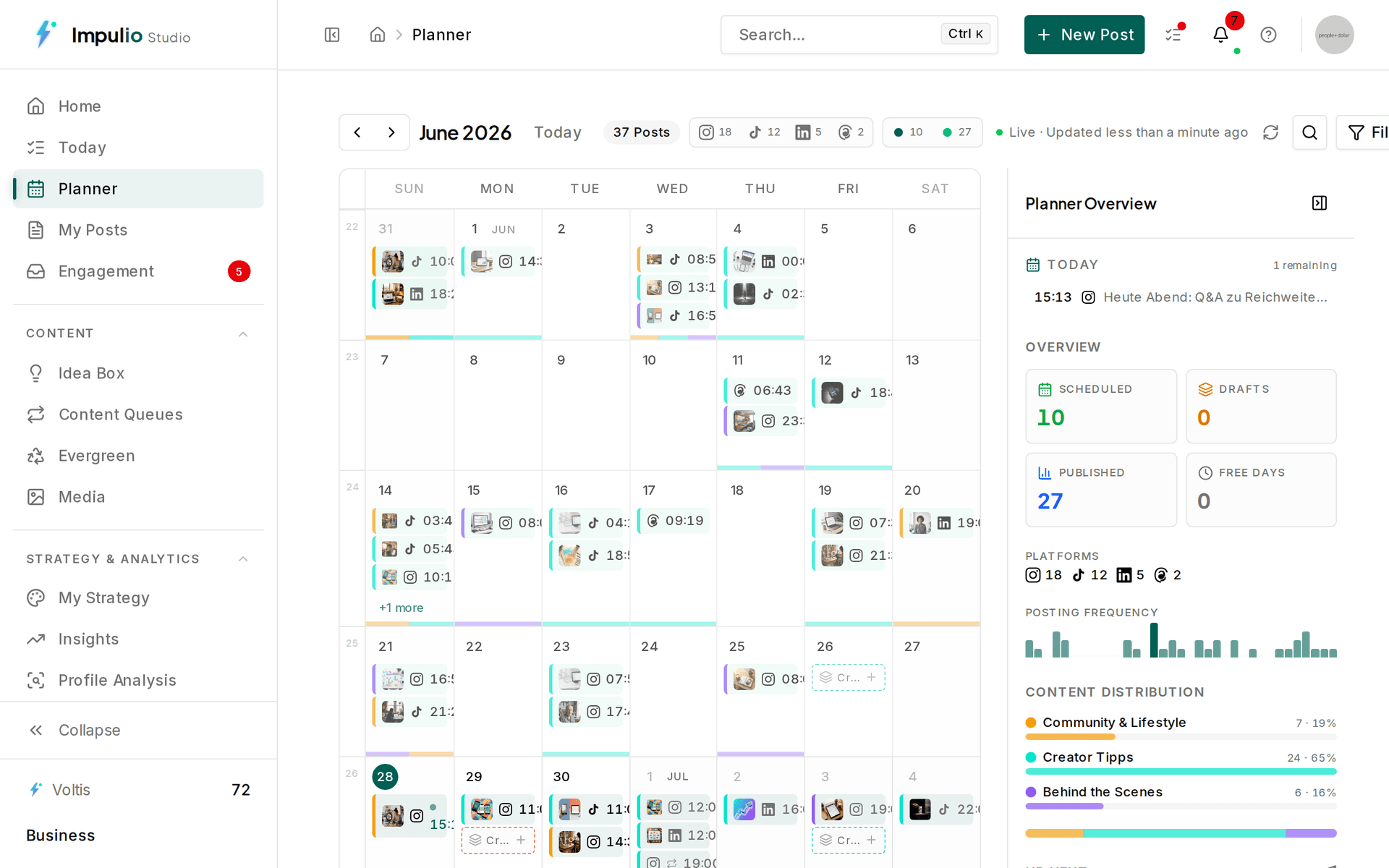This screenshot has width=1389, height=868.
Task: Go to next month arrow
Action: [x=391, y=132]
